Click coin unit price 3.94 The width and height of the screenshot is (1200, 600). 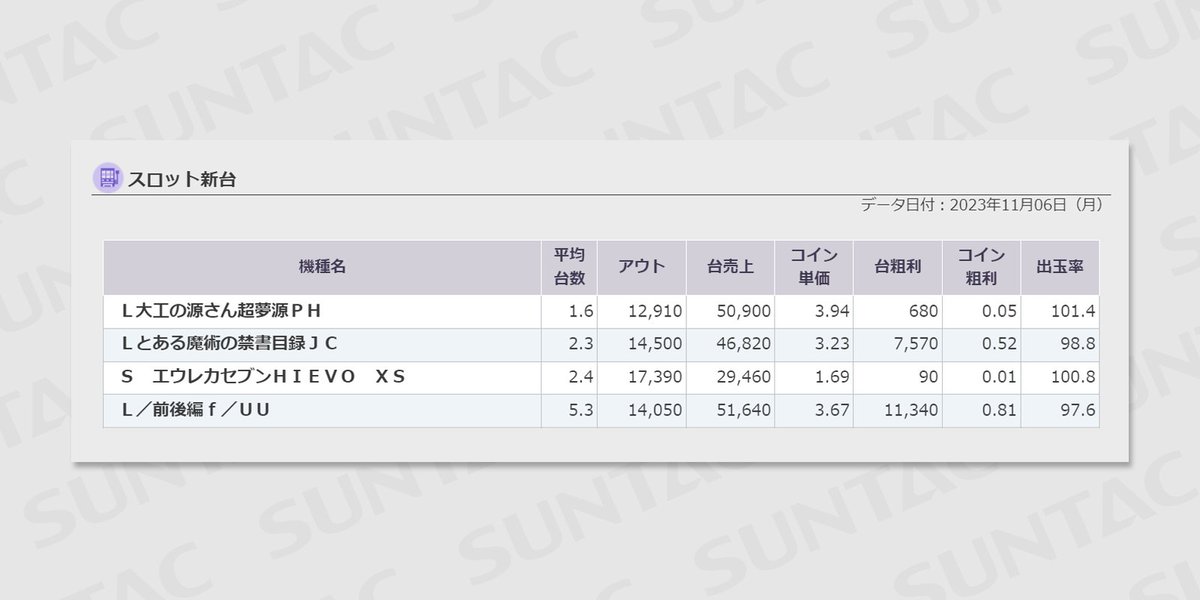(832, 311)
